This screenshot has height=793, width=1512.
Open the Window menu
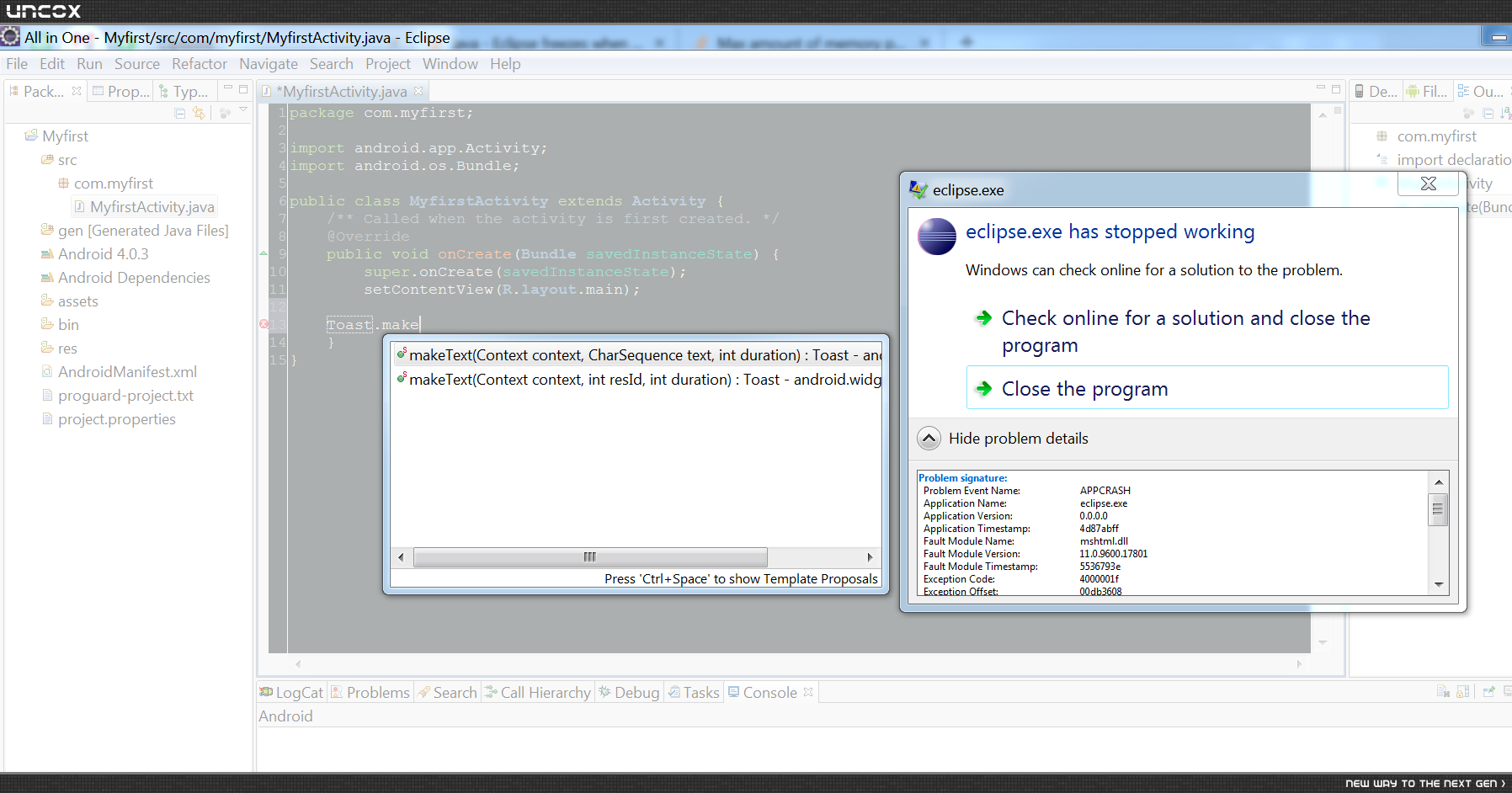pos(450,64)
